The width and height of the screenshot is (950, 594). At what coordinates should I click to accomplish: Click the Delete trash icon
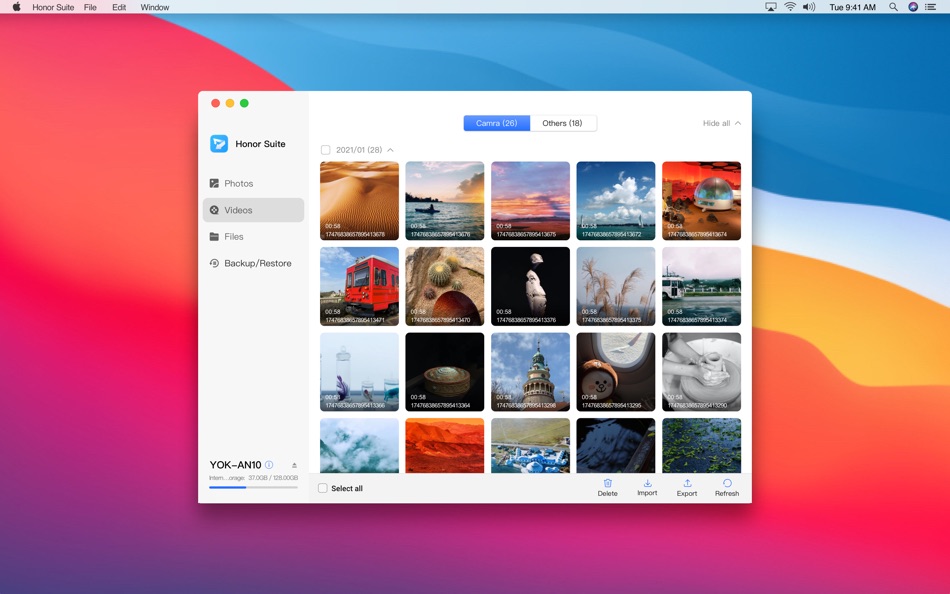607,485
